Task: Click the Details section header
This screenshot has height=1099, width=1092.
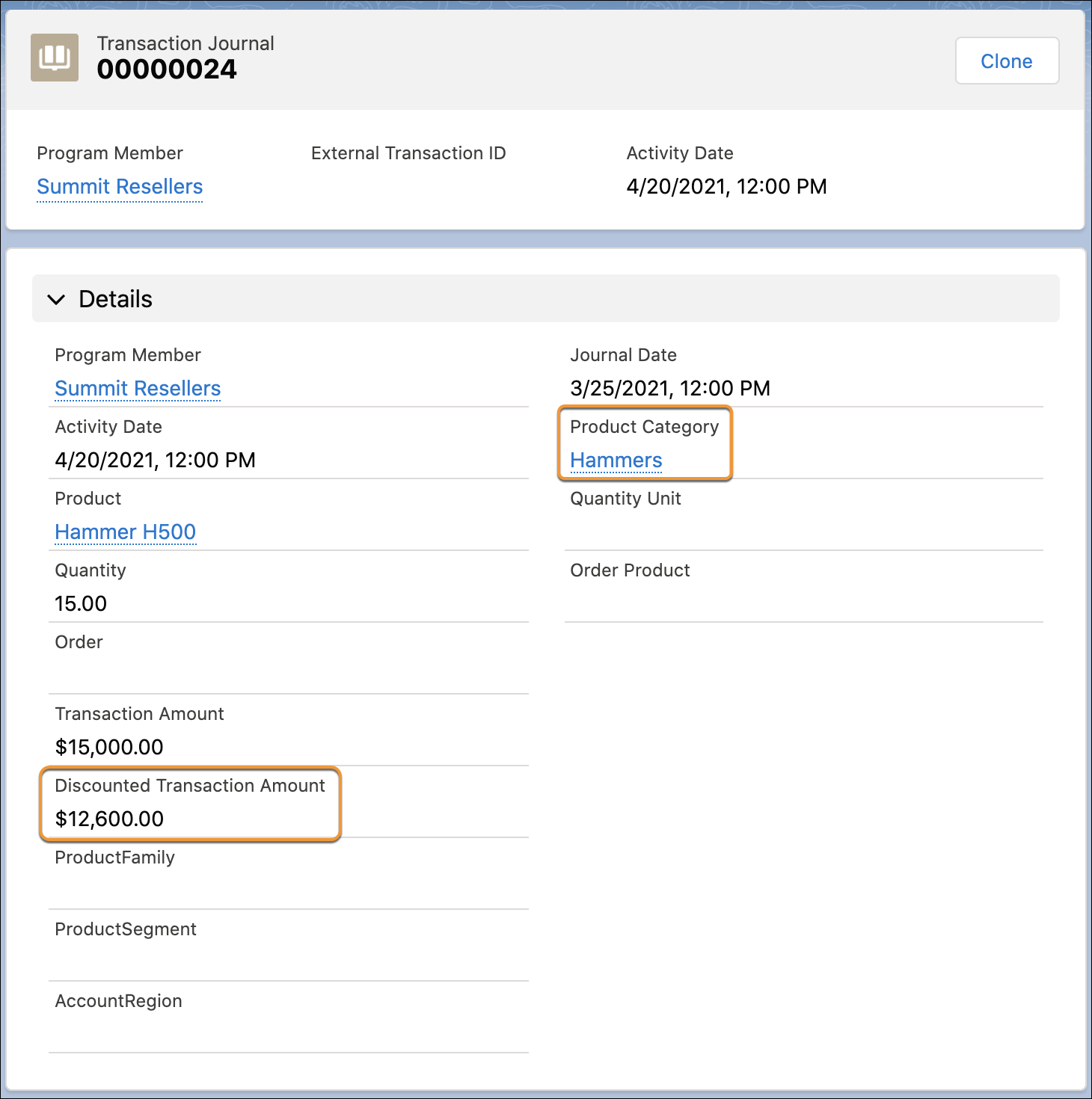Action: point(115,298)
